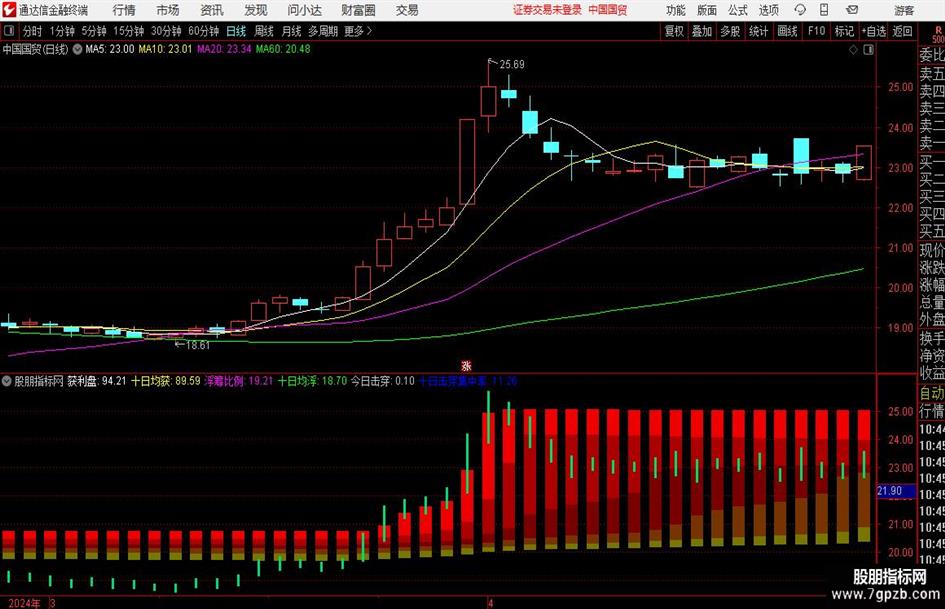Click the diamond icon above the chart

(x=853, y=50)
